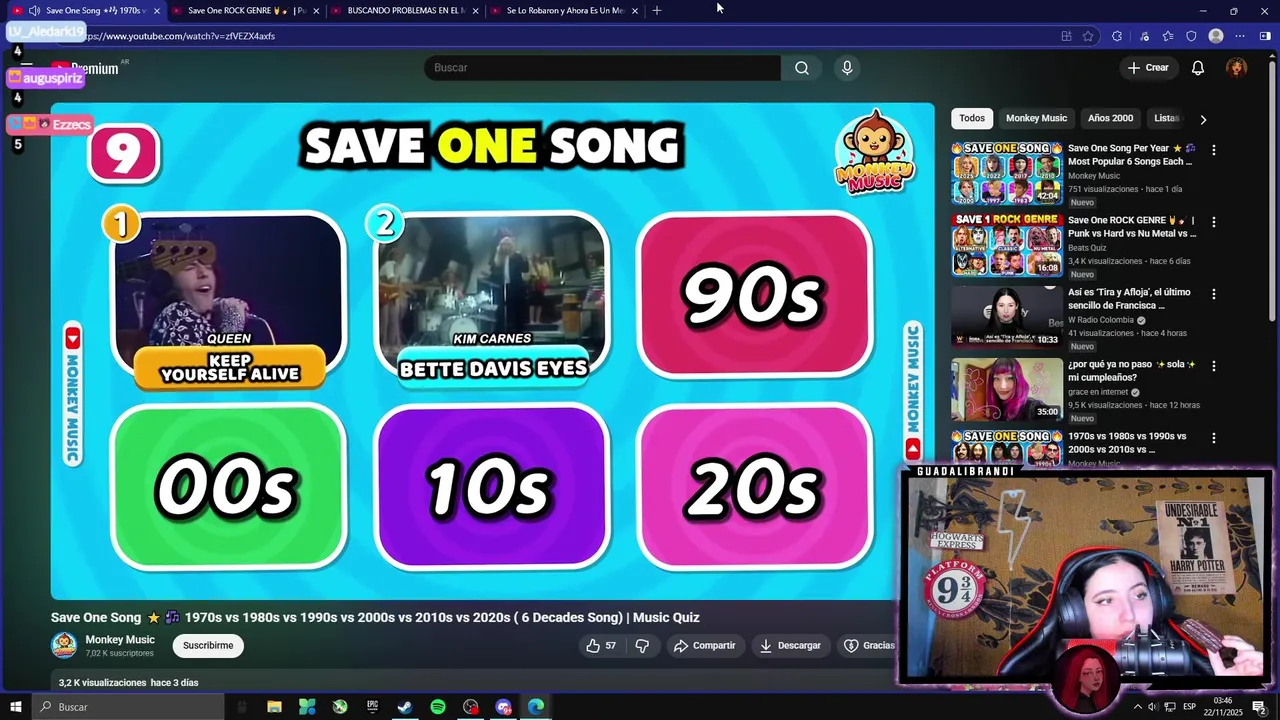1280x720 pixels.
Task: Click the Compartir share button
Action: [x=704, y=646]
